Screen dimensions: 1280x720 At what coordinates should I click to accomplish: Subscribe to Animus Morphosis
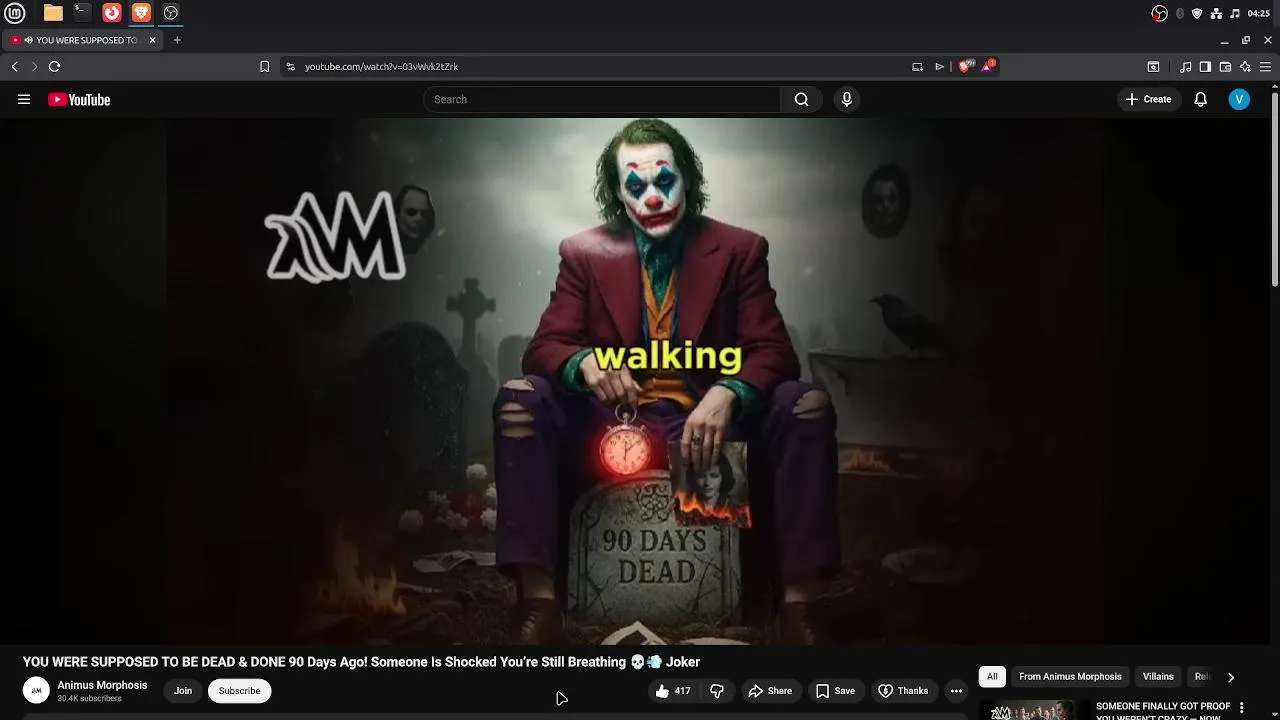coord(239,691)
